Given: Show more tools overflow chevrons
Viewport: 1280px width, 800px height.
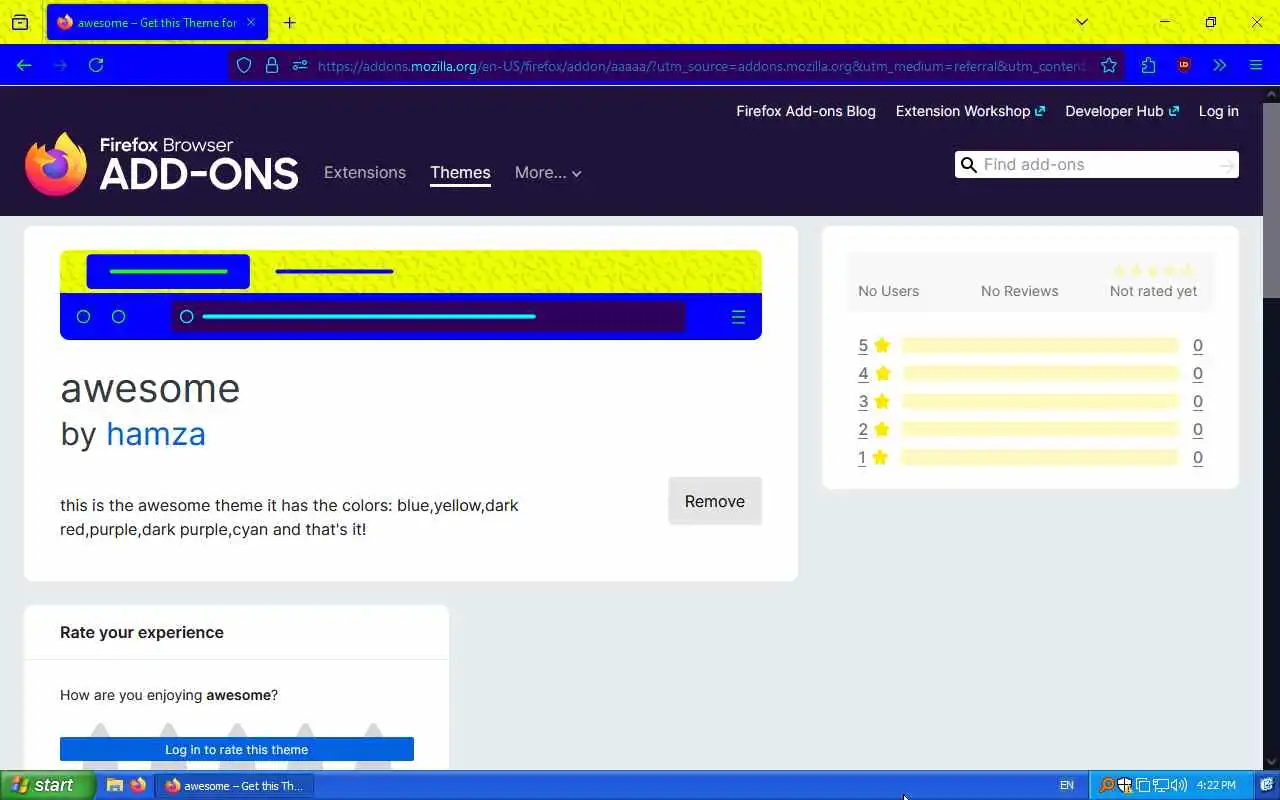Looking at the screenshot, I should click(1219, 65).
